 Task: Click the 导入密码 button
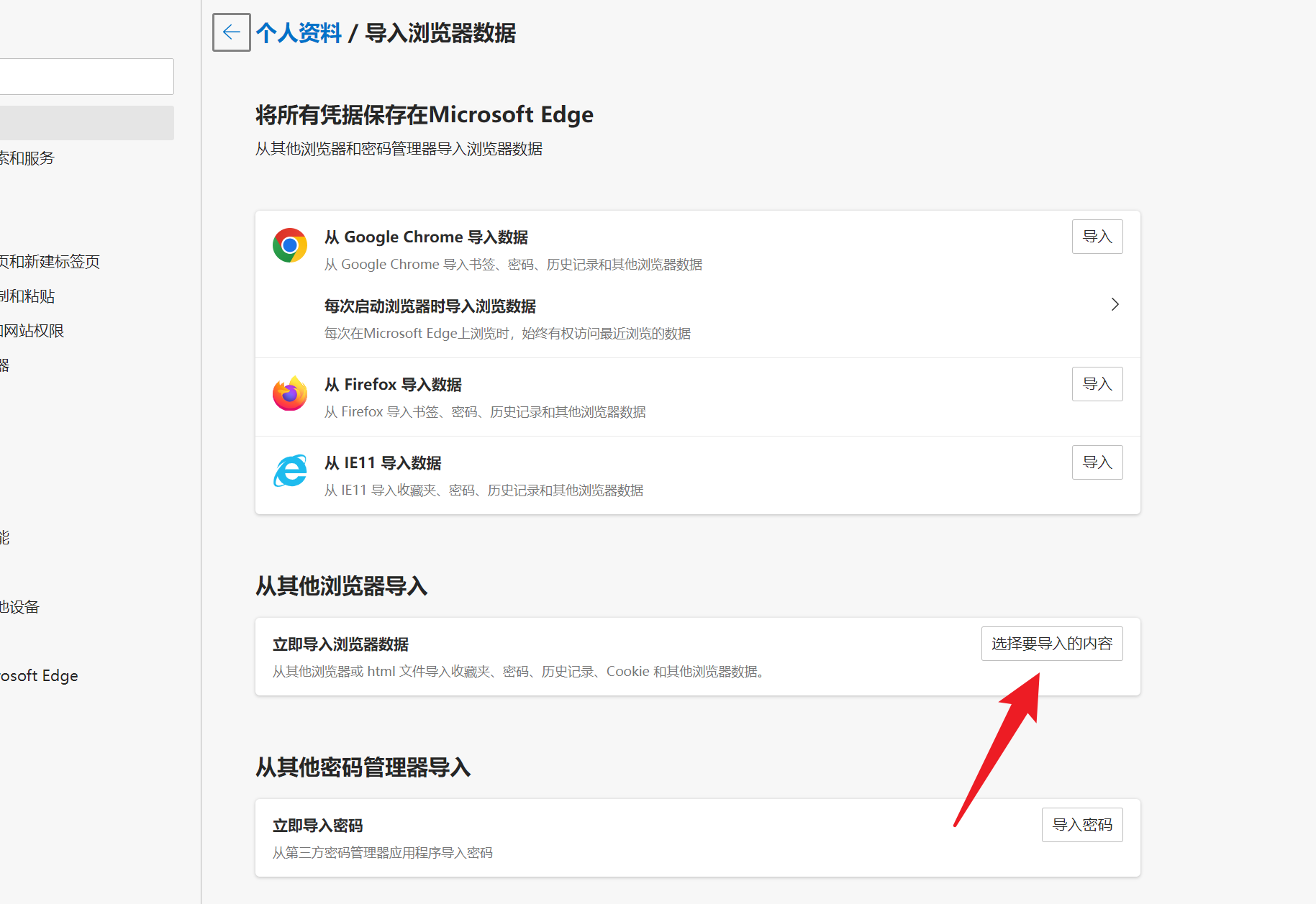(1082, 825)
